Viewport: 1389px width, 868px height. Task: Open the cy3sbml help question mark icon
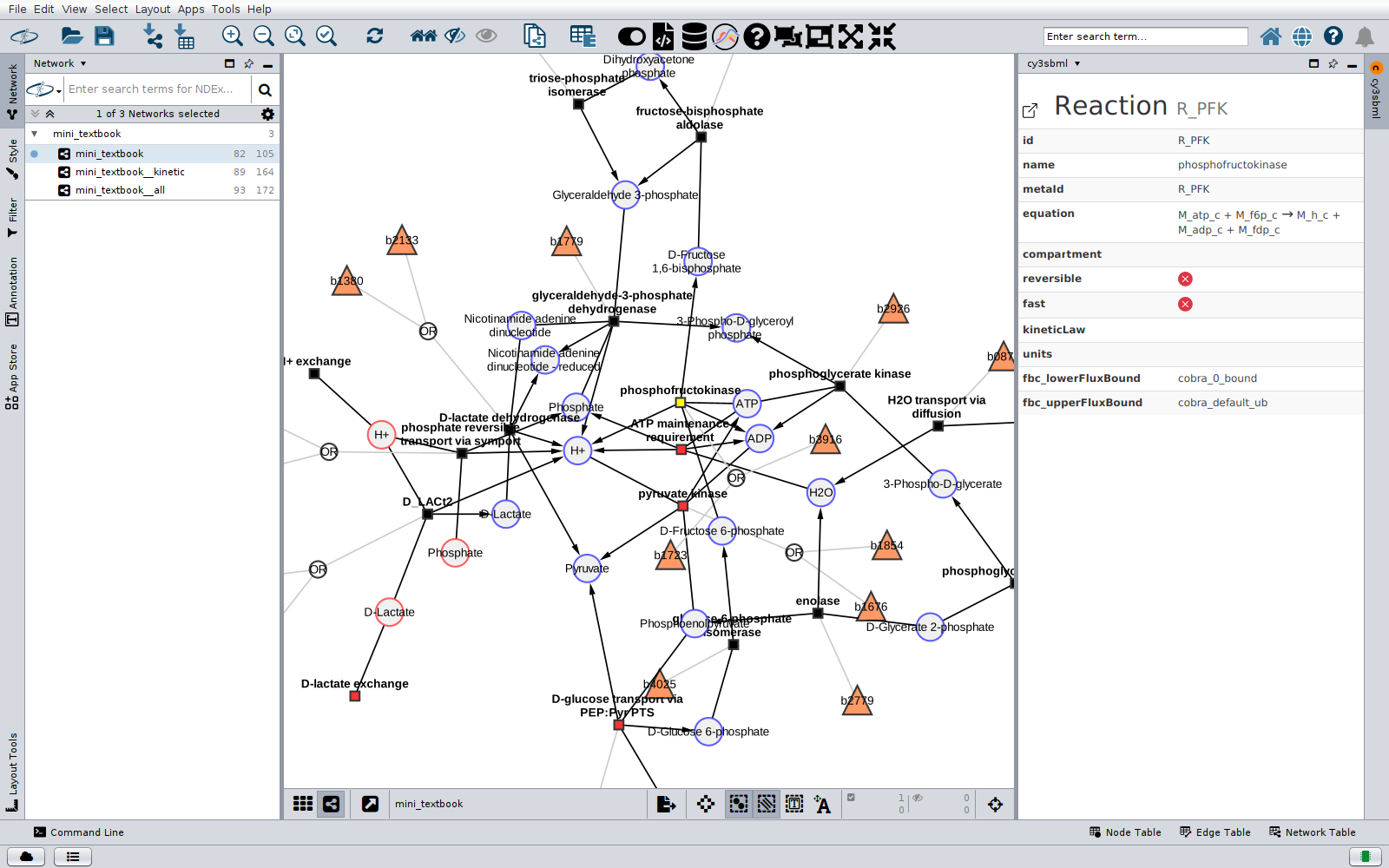pos(757,36)
